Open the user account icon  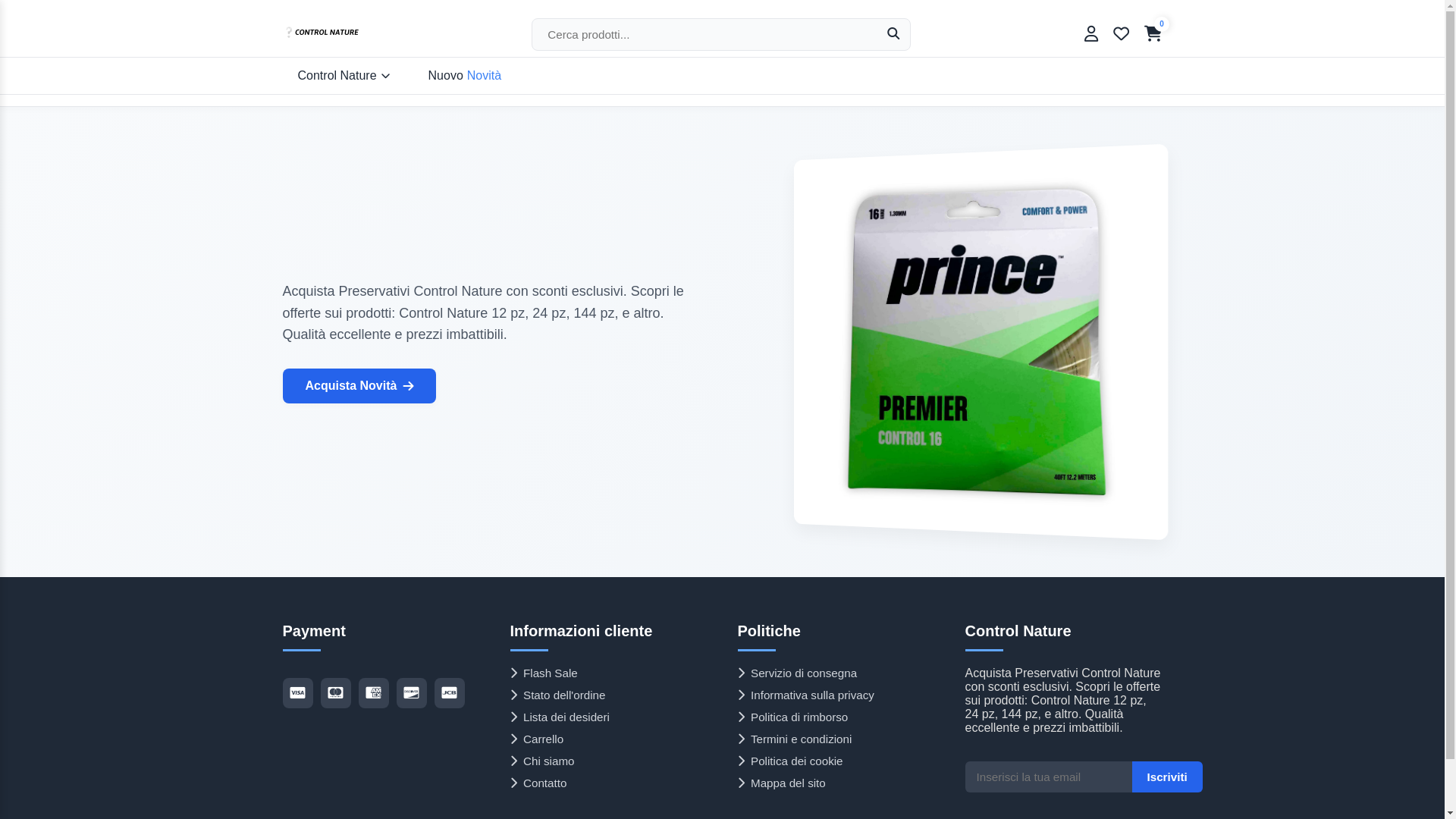point(1090,33)
